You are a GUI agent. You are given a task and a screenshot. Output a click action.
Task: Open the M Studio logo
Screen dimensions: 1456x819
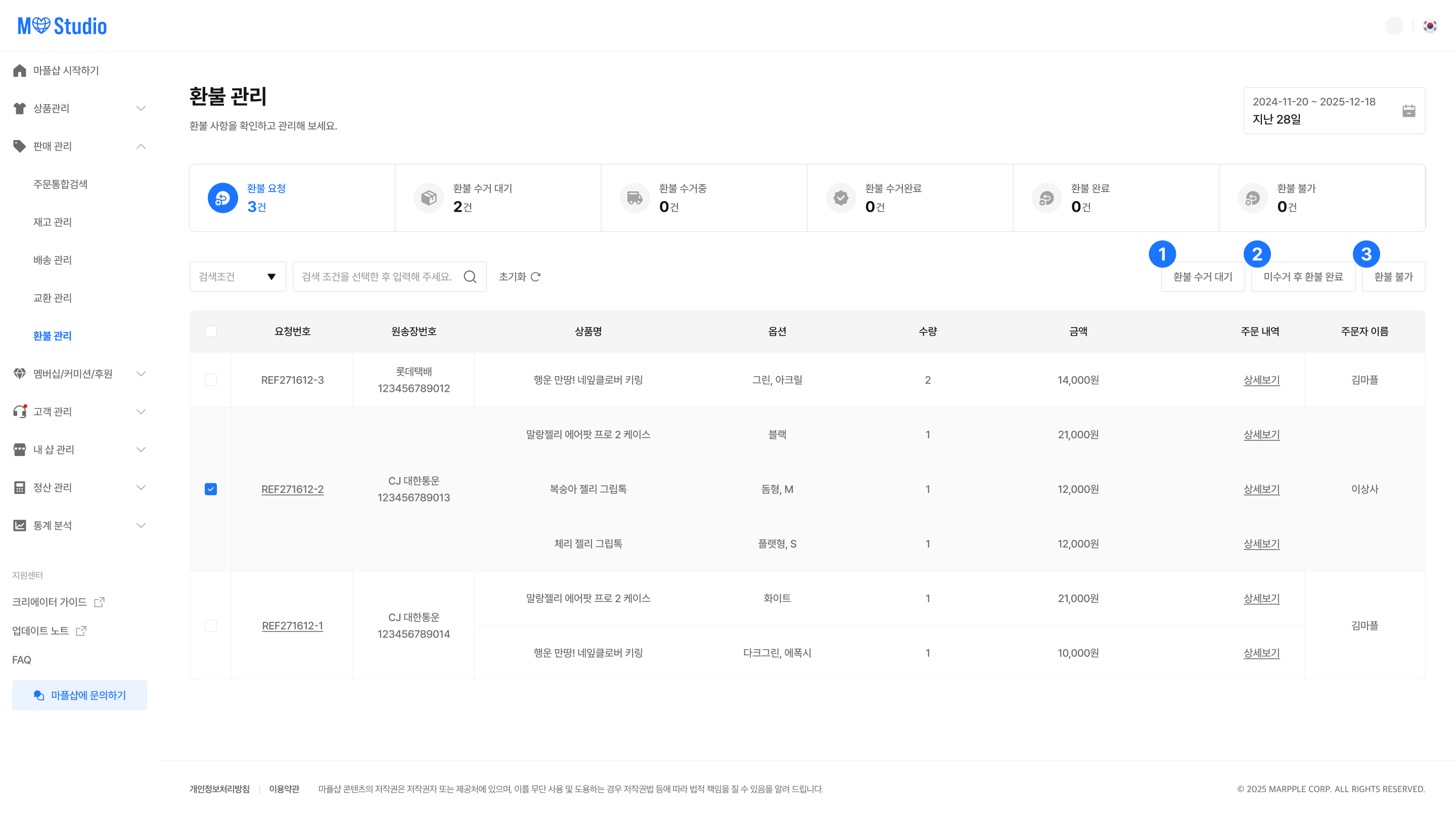pyautogui.click(x=62, y=26)
